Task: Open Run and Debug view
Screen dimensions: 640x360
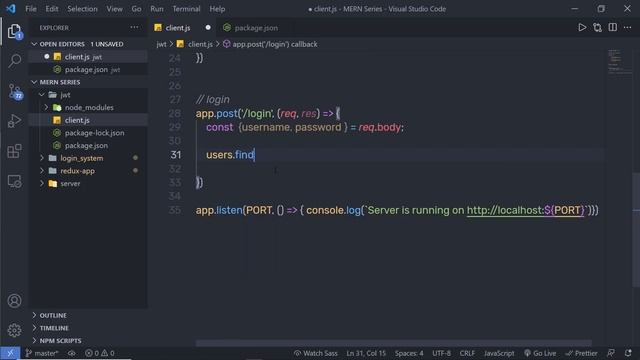Action: [x=14, y=121]
